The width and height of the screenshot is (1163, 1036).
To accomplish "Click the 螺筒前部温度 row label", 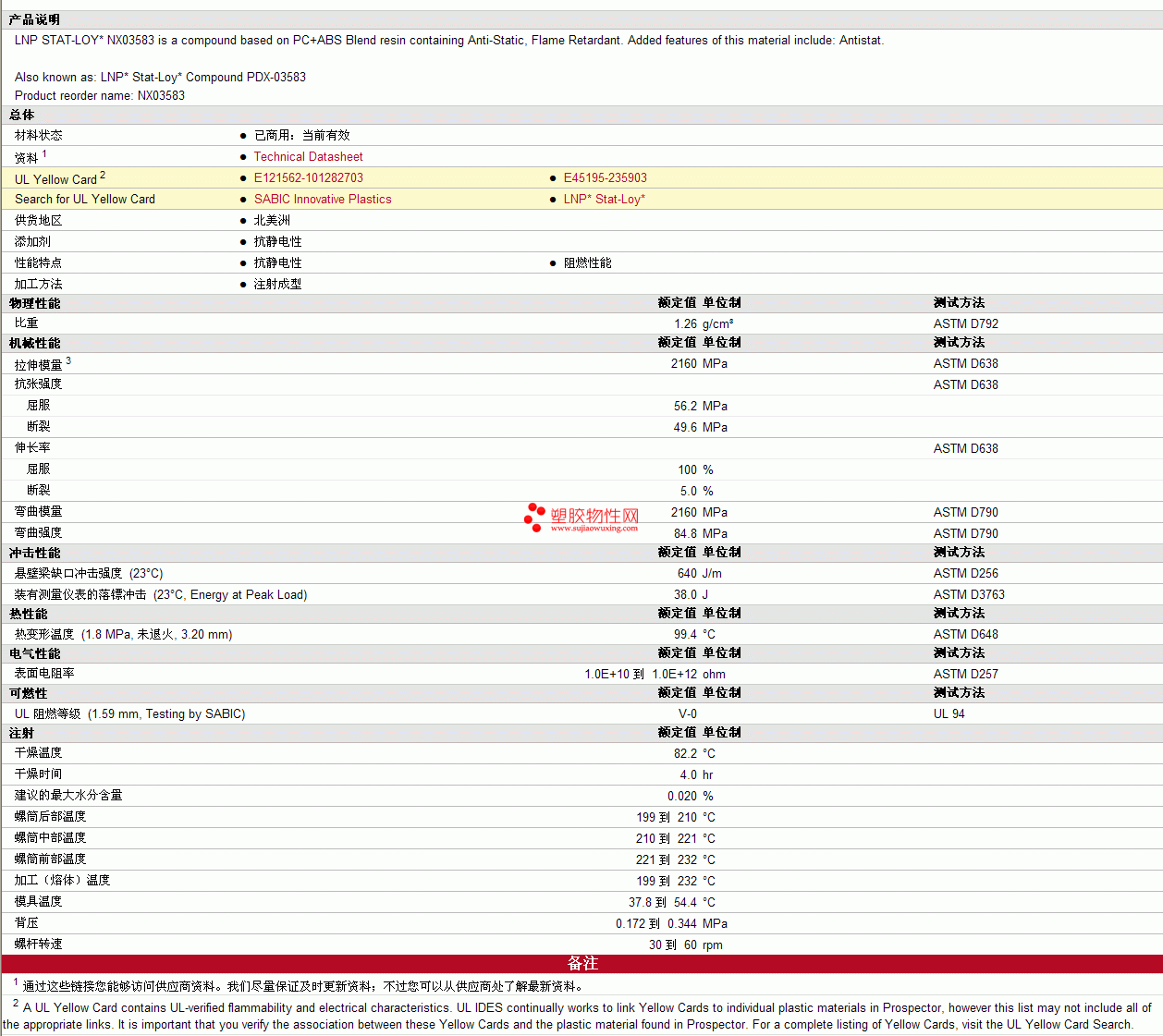I will coord(50,859).
